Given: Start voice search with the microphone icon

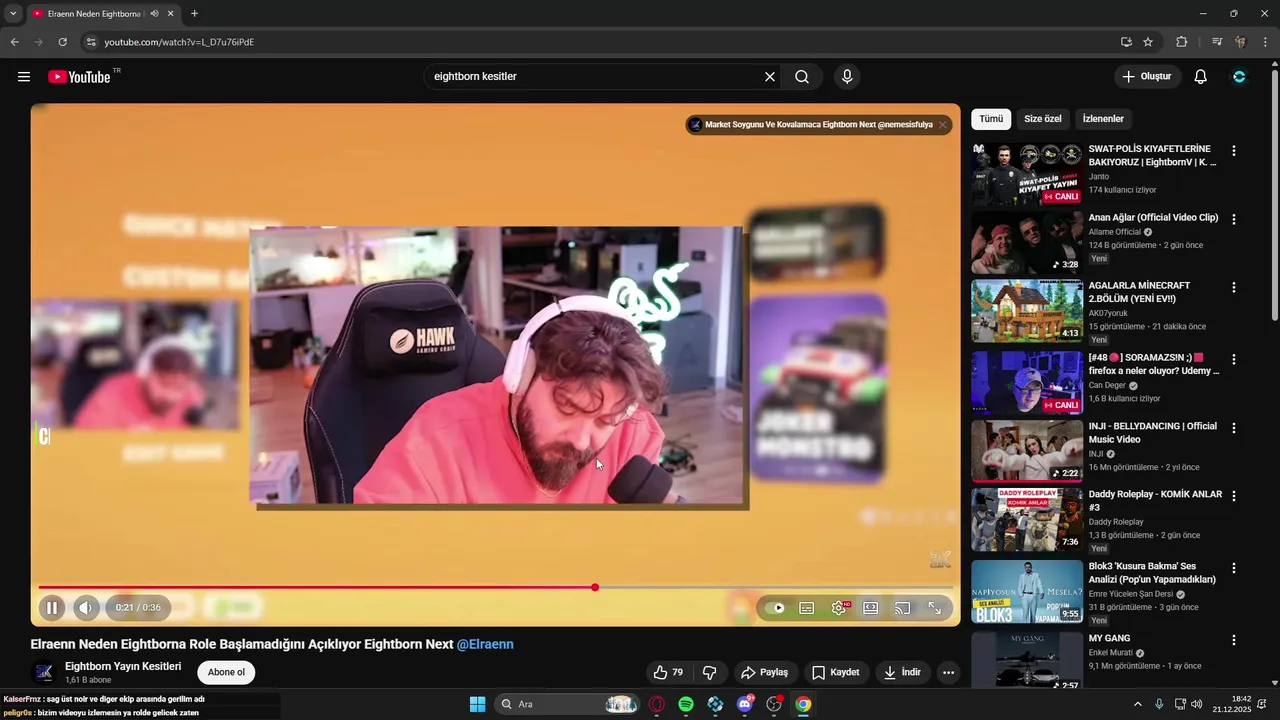Looking at the screenshot, I should point(847,77).
